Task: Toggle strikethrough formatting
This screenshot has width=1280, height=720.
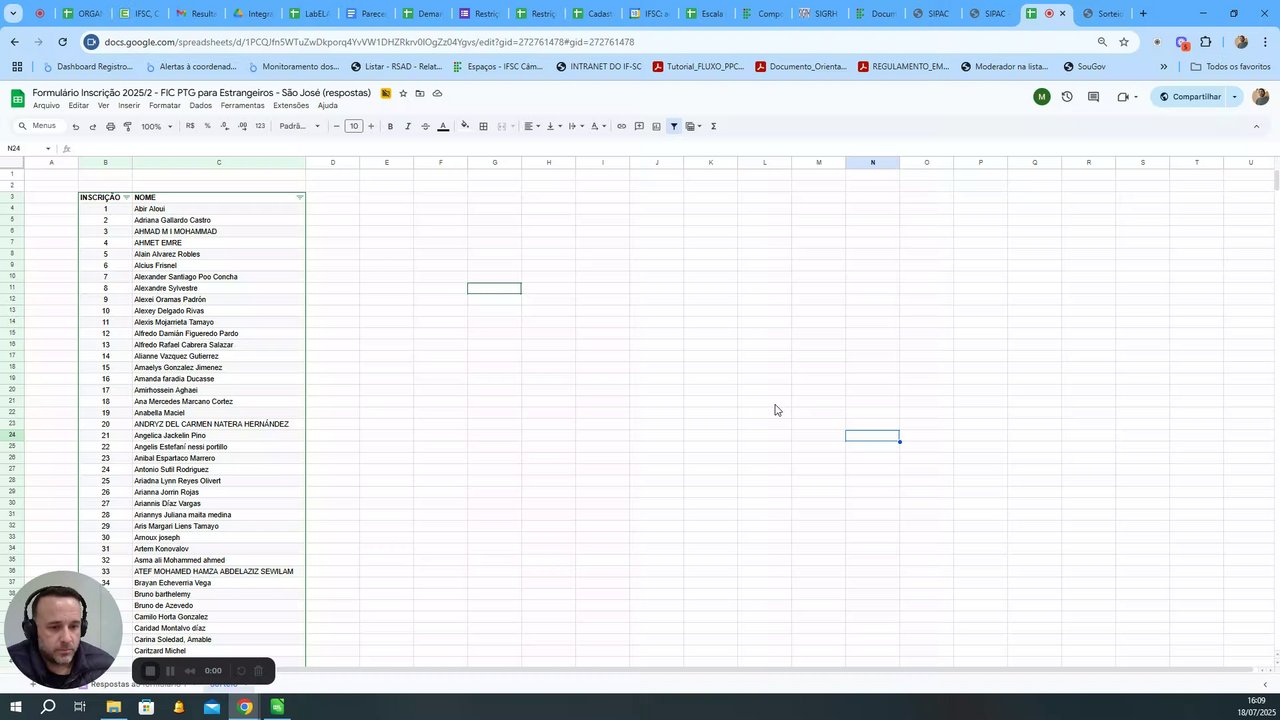Action: [x=425, y=126]
